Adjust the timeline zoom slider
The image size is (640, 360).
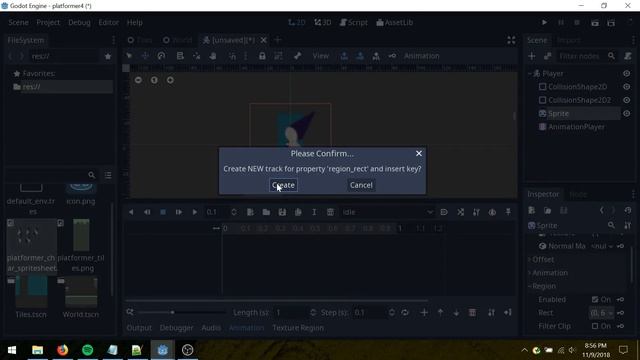(182, 313)
